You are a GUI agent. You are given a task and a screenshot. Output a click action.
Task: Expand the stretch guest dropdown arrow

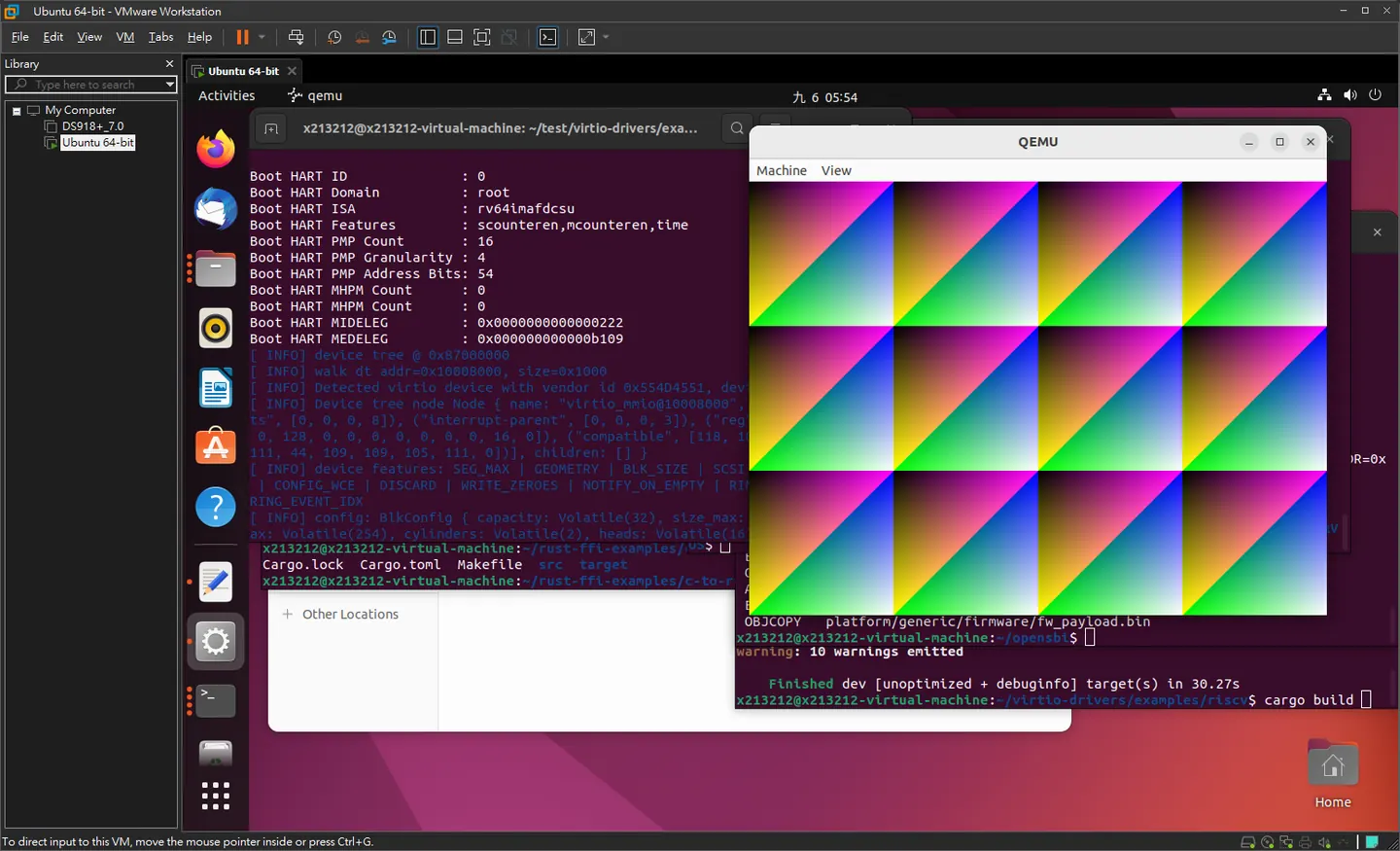pyautogui.click(x=606, y=37)
